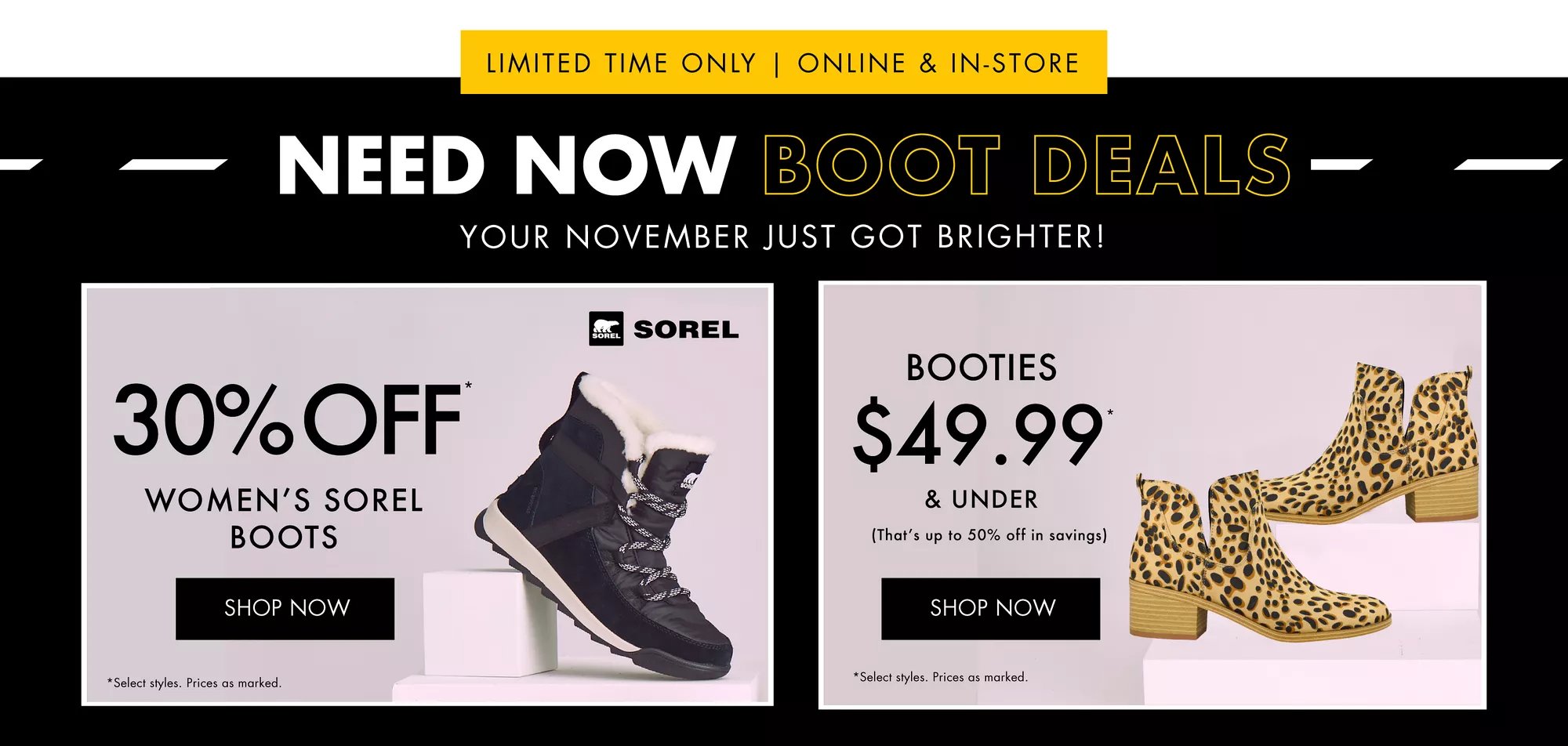Screen dimensions: 1568x746
Task: Click the & UNDER text below price
Action: [982, 499]
